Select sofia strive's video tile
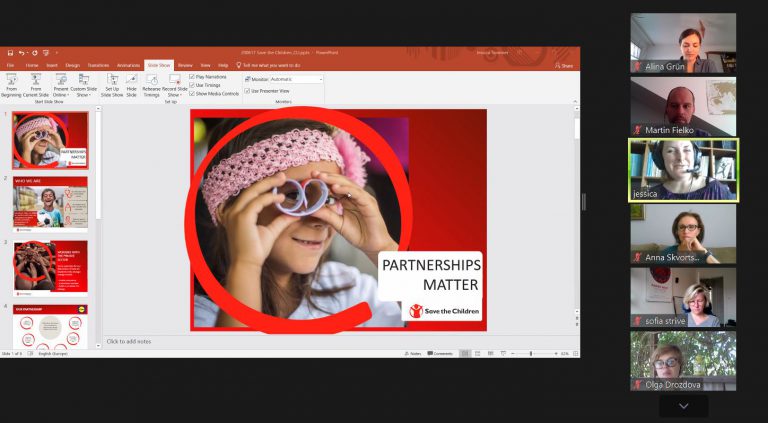 pos(683,297)
